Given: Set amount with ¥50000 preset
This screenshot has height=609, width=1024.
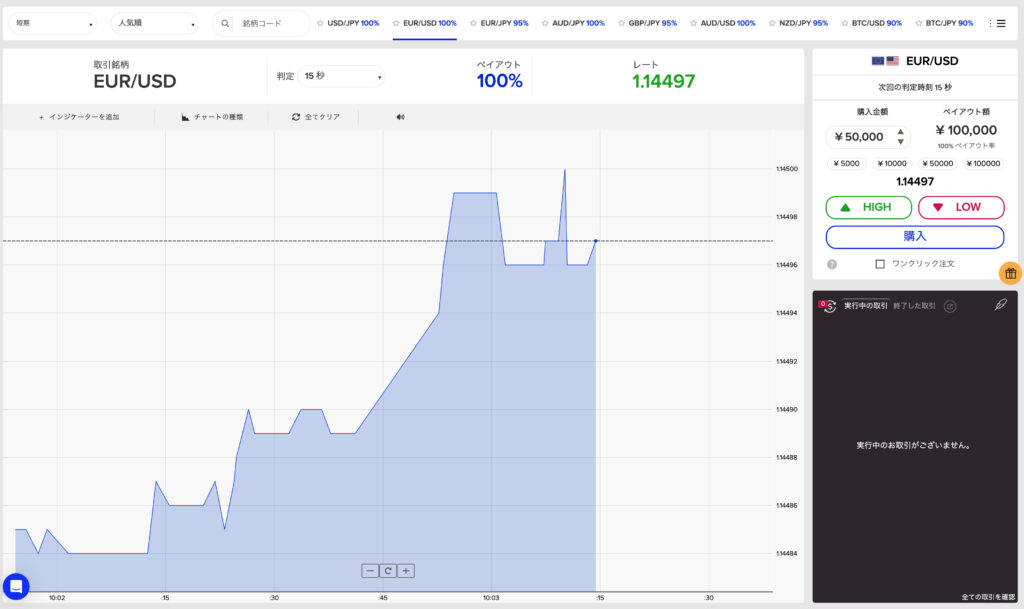Looking at the screenshot, I should [937, 164].
